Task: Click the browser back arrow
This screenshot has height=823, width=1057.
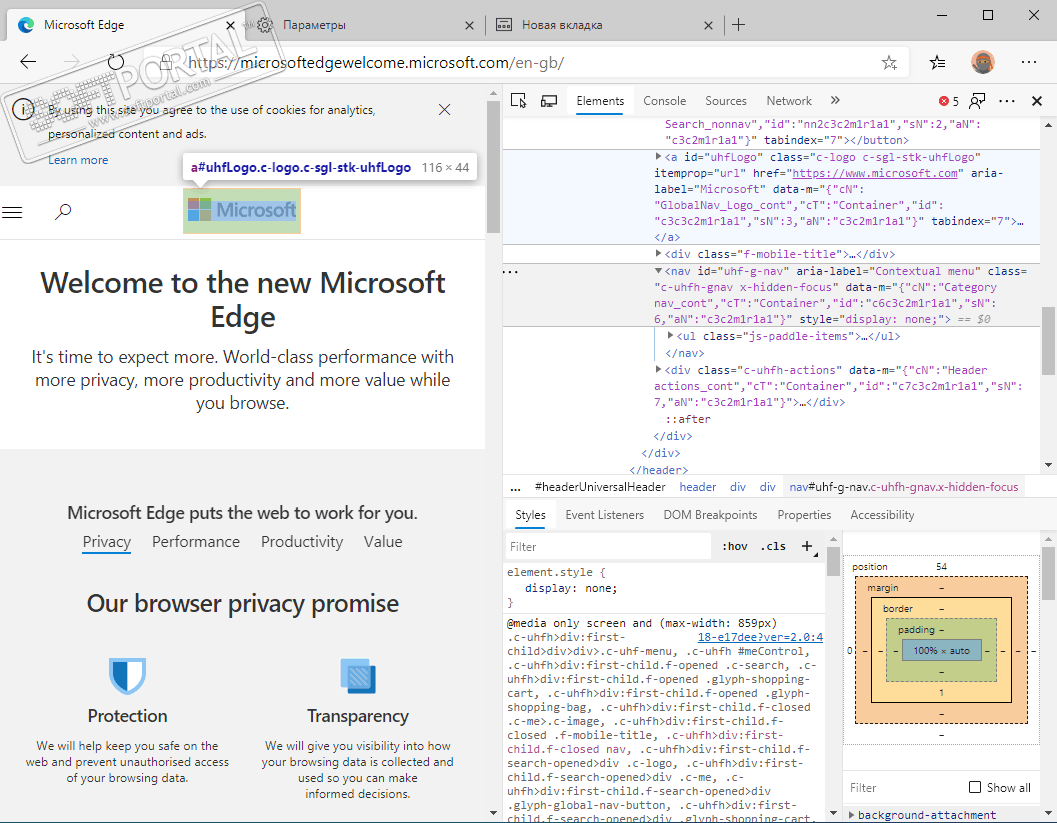Action: pos(28,62)
